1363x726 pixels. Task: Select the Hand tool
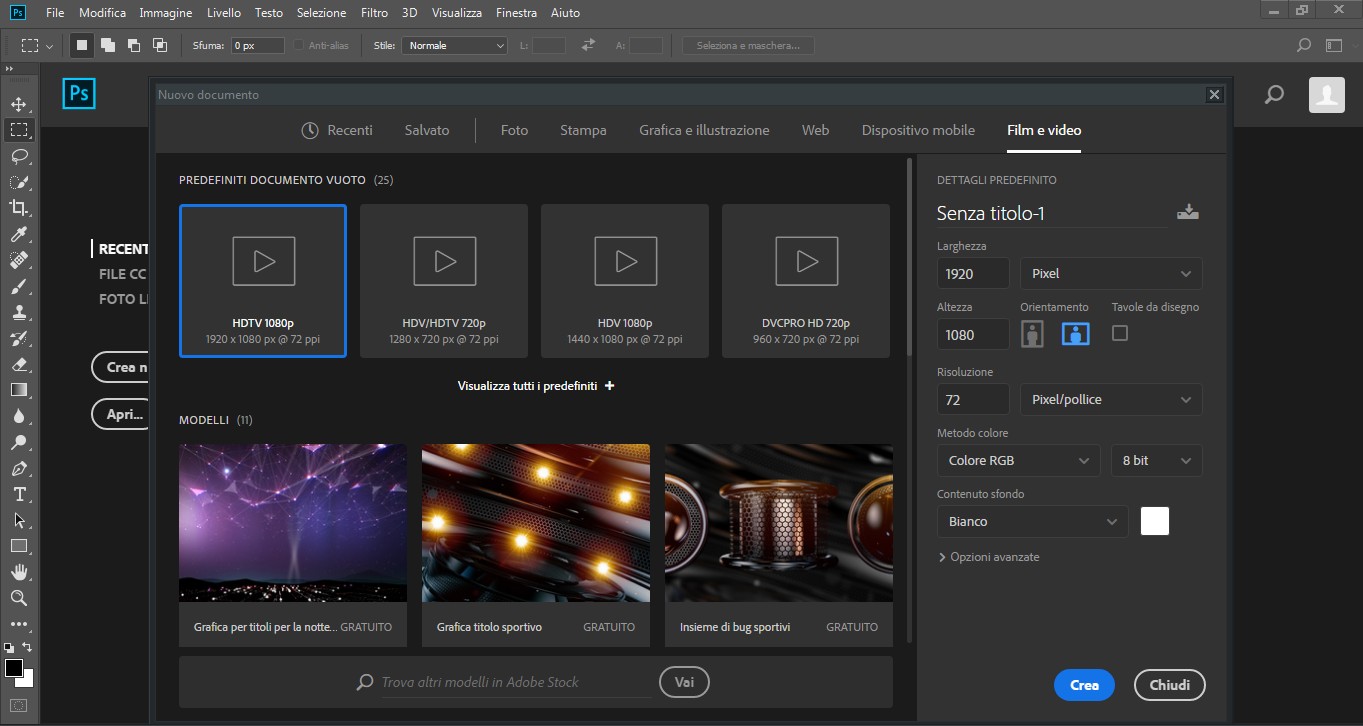pyautogui.click(x=19, y=572)
